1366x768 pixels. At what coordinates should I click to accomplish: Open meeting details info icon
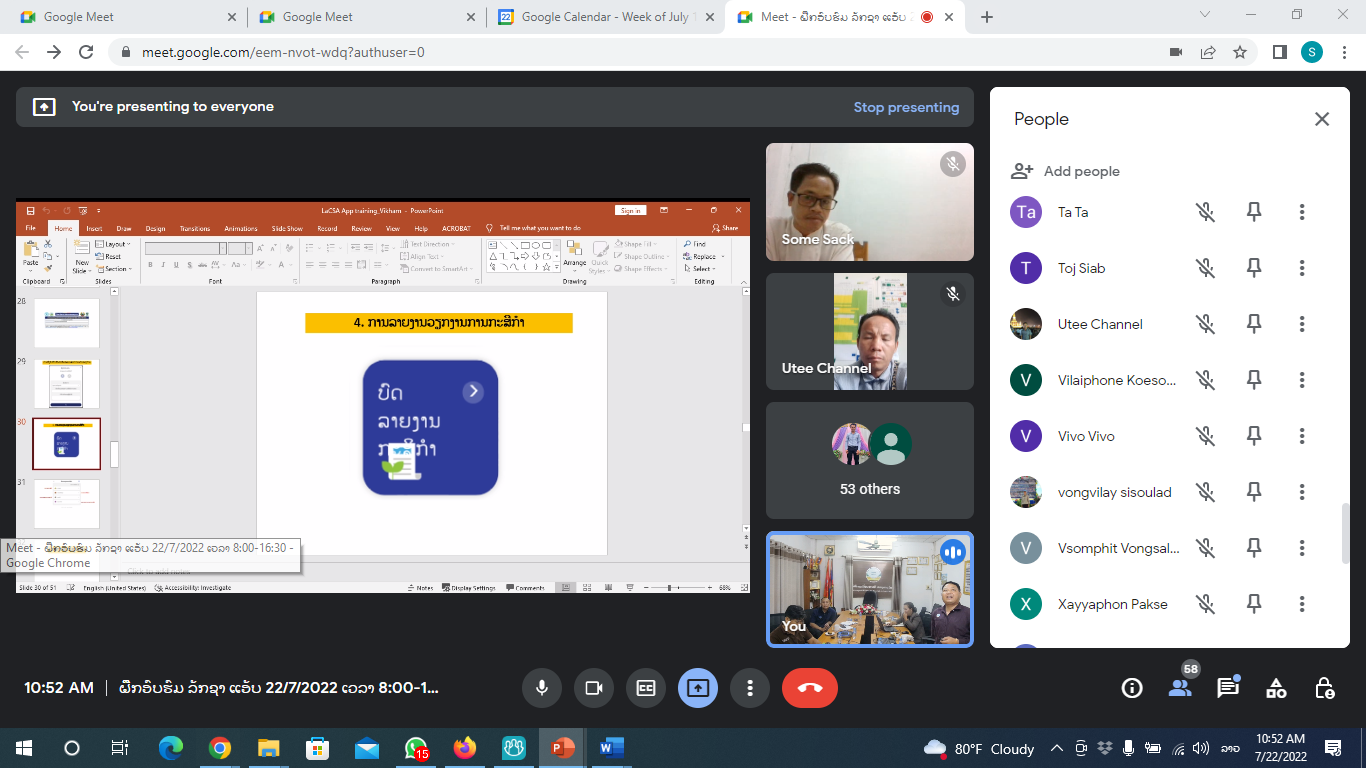point(1132,688)
